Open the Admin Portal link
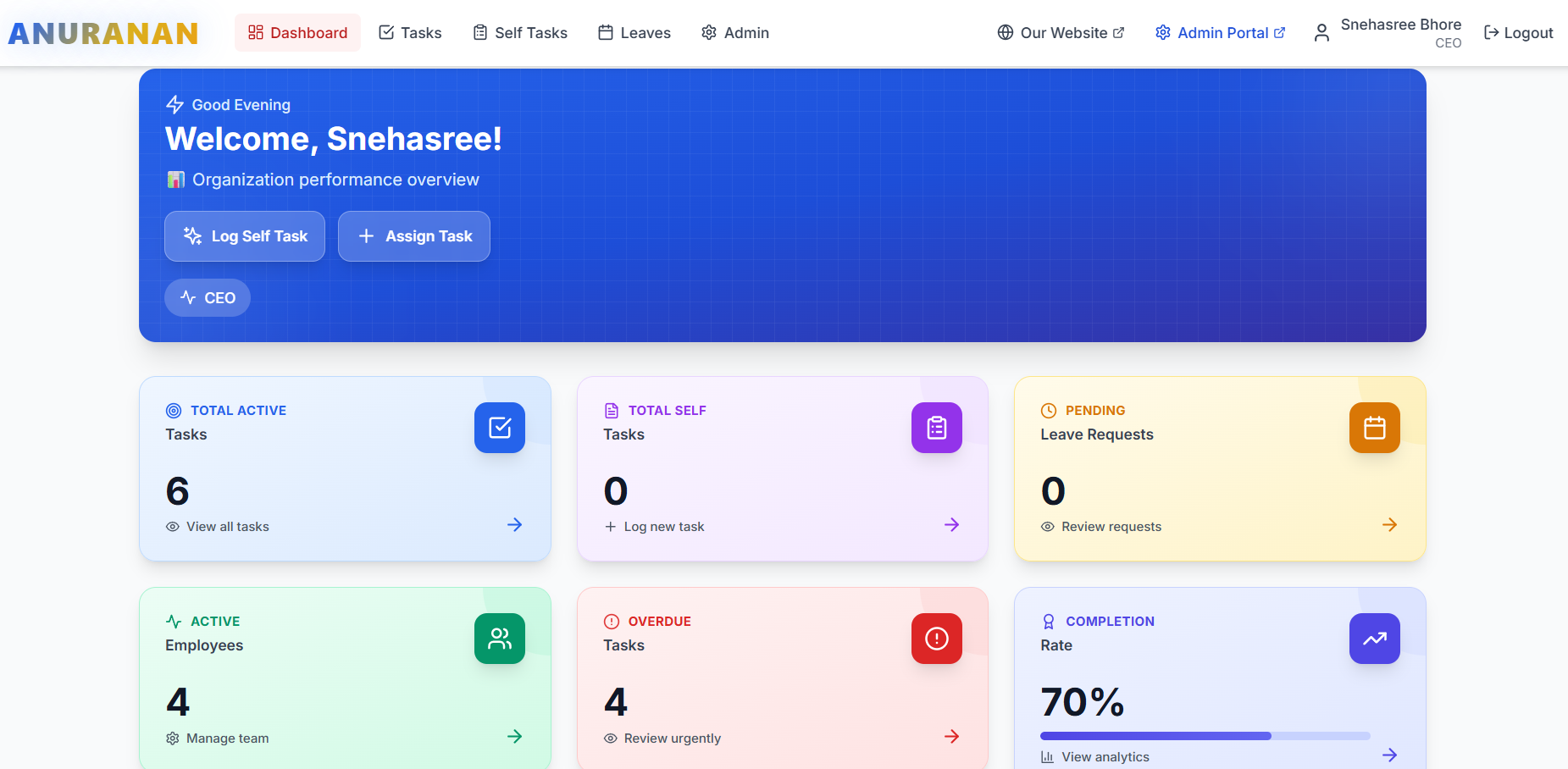Image resolution: width=1568 pixels, height=769 pixels. pos(1220,32)
